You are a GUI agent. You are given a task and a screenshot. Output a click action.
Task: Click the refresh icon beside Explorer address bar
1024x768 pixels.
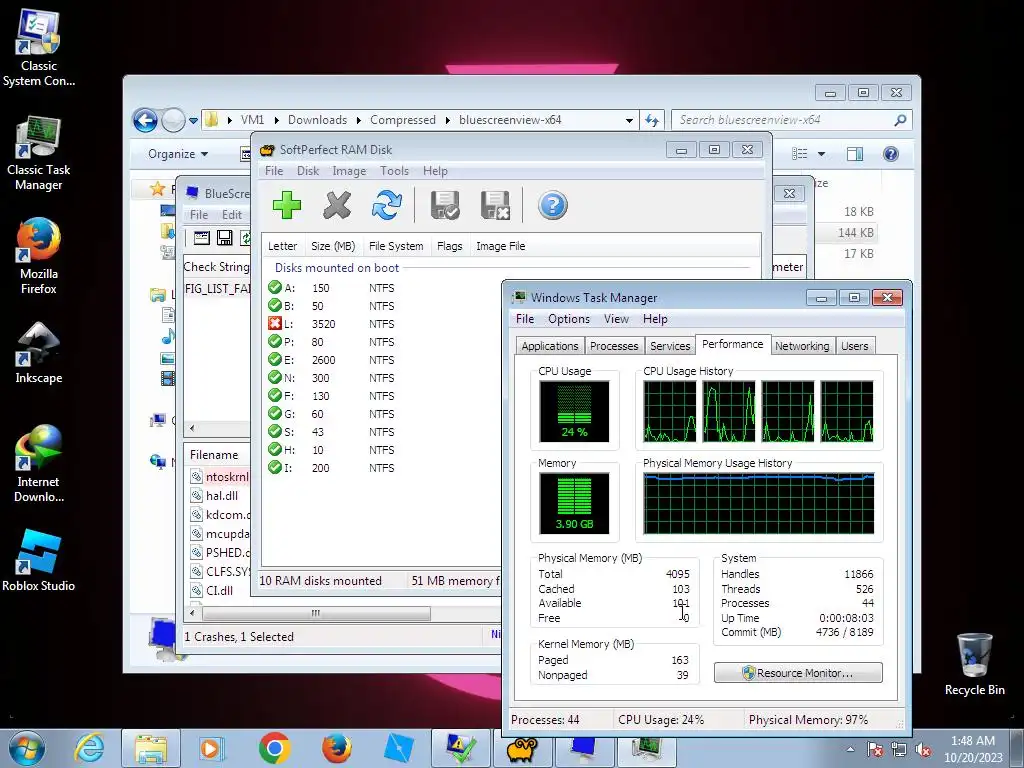[652, 120]
